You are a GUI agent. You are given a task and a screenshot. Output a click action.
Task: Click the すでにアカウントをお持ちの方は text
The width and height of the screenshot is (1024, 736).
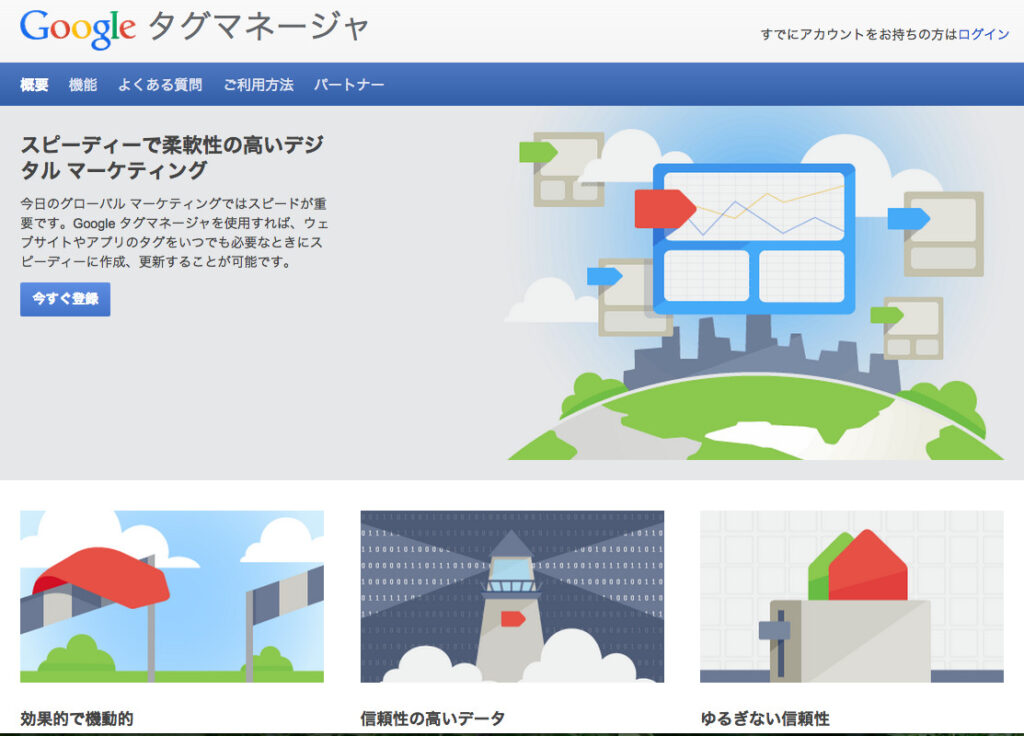859,34
